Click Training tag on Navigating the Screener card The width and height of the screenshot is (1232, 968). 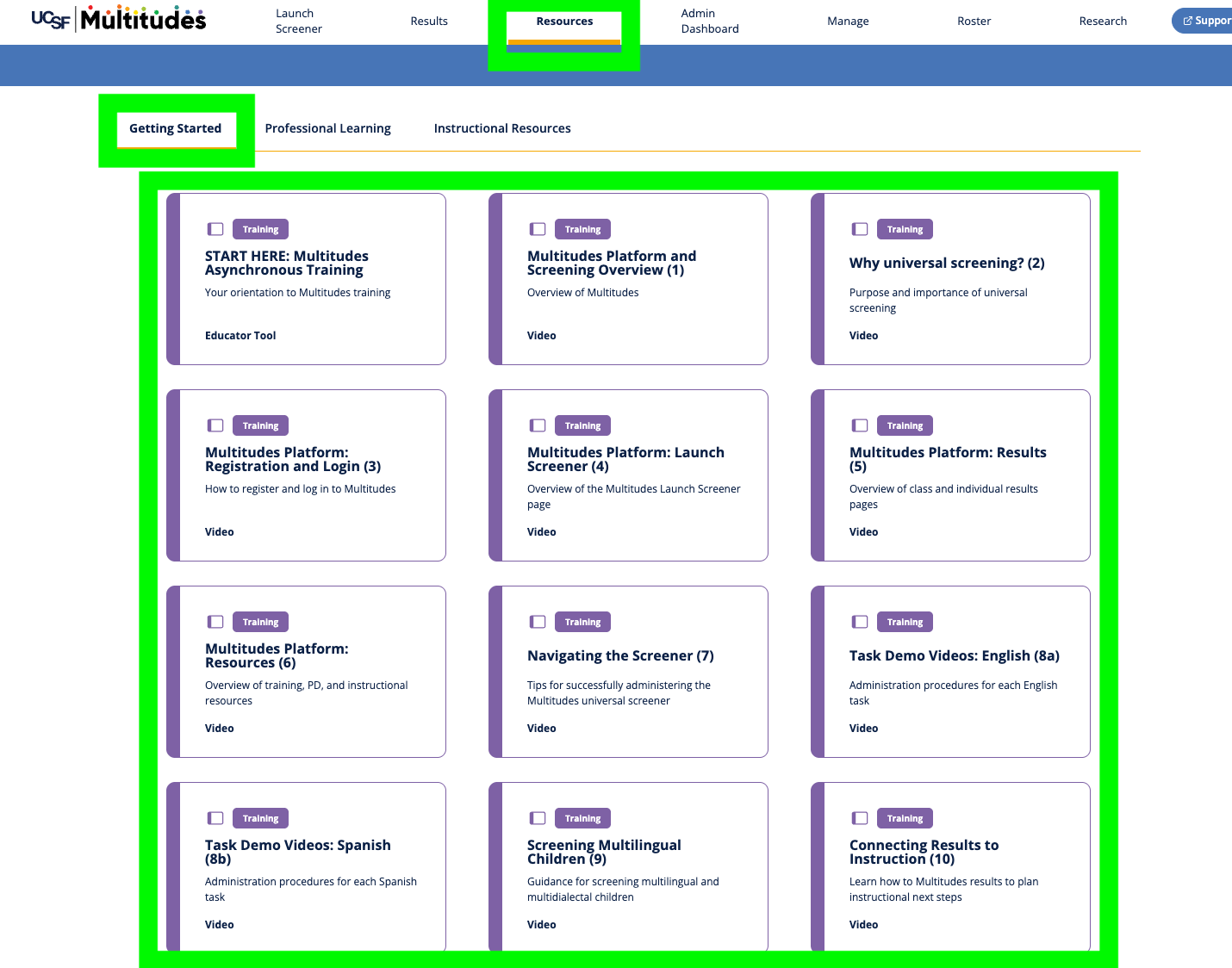point(582,622)
